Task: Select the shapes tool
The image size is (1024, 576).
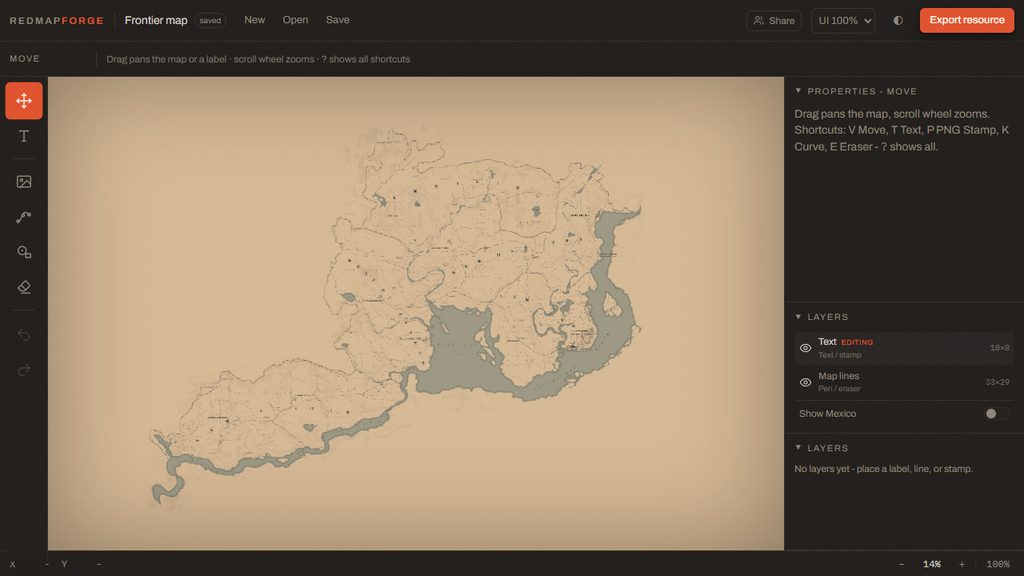Action: coord(24,252)
